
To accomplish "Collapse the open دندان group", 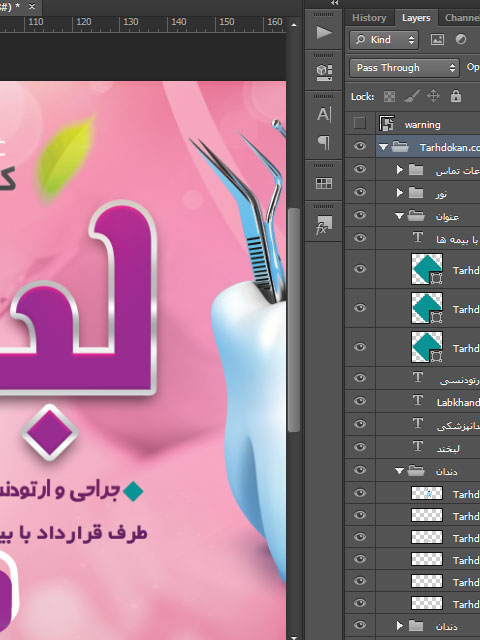I will 399,471.
